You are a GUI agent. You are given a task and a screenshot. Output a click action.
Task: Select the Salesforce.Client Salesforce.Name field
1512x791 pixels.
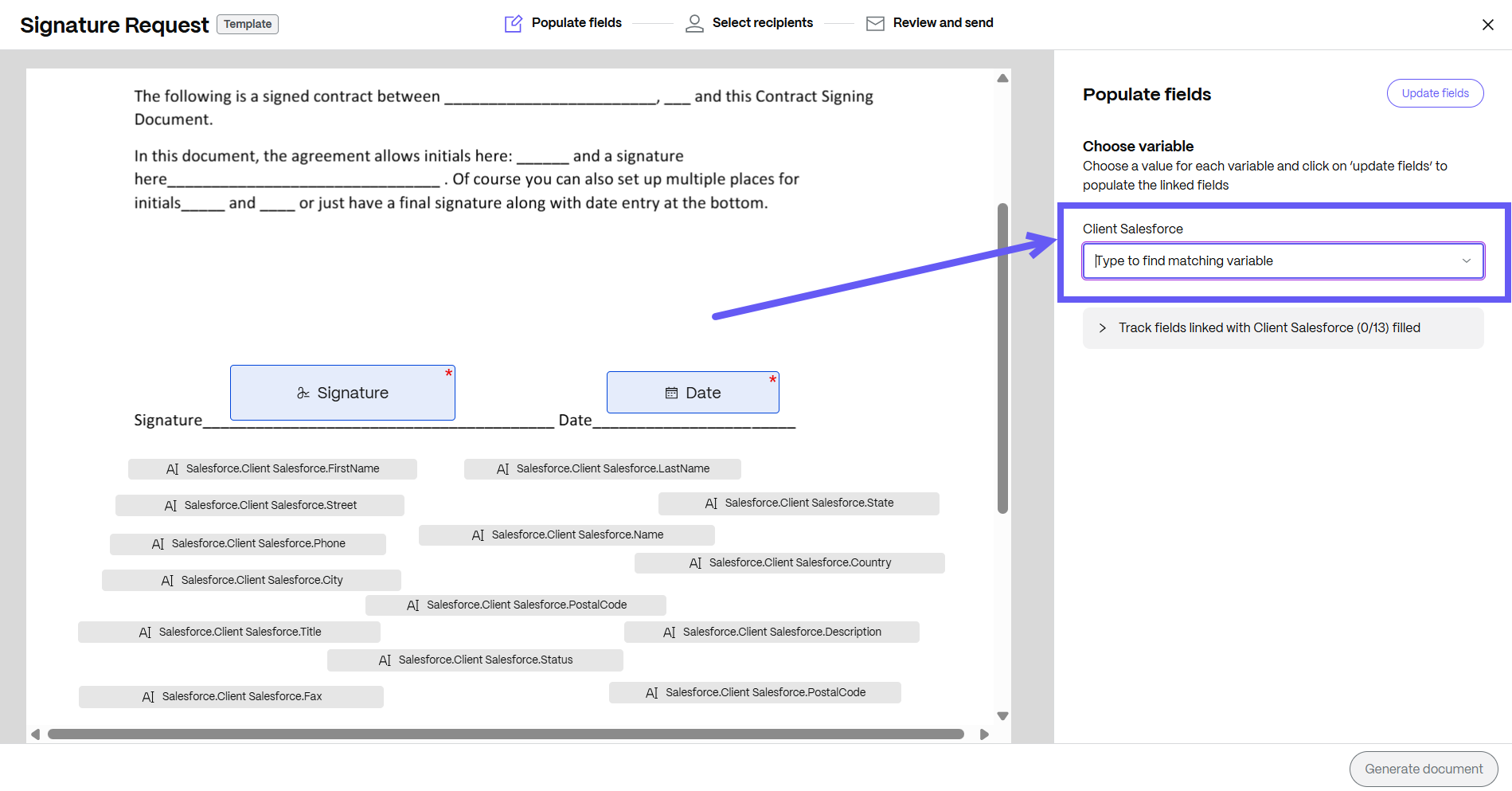tap(567, 535)
